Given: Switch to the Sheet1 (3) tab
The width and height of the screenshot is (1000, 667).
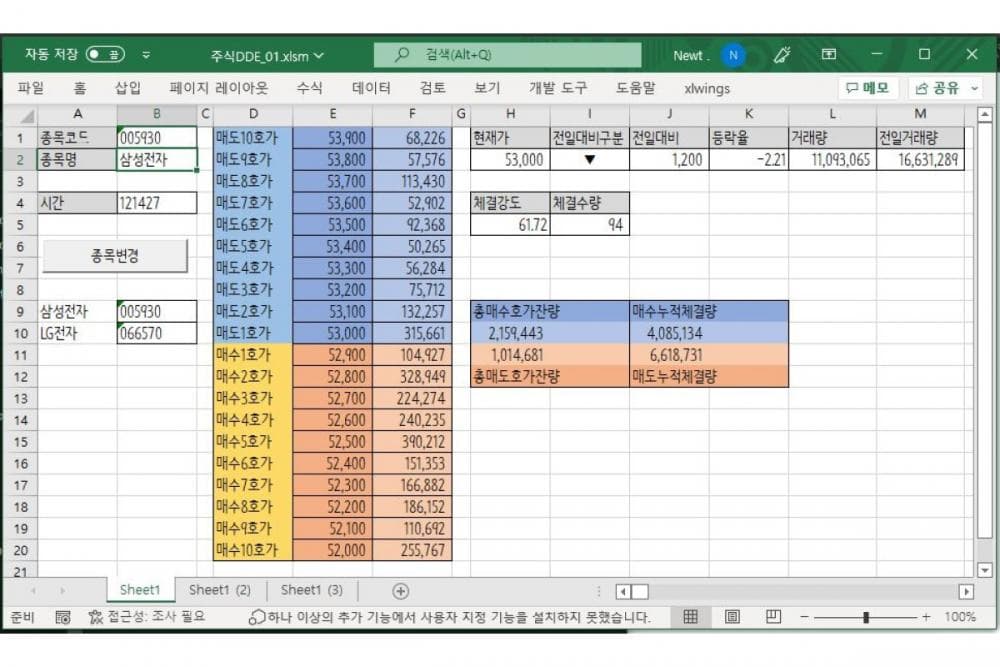Looking at the screenshot, I should click(x=312, y=590).
